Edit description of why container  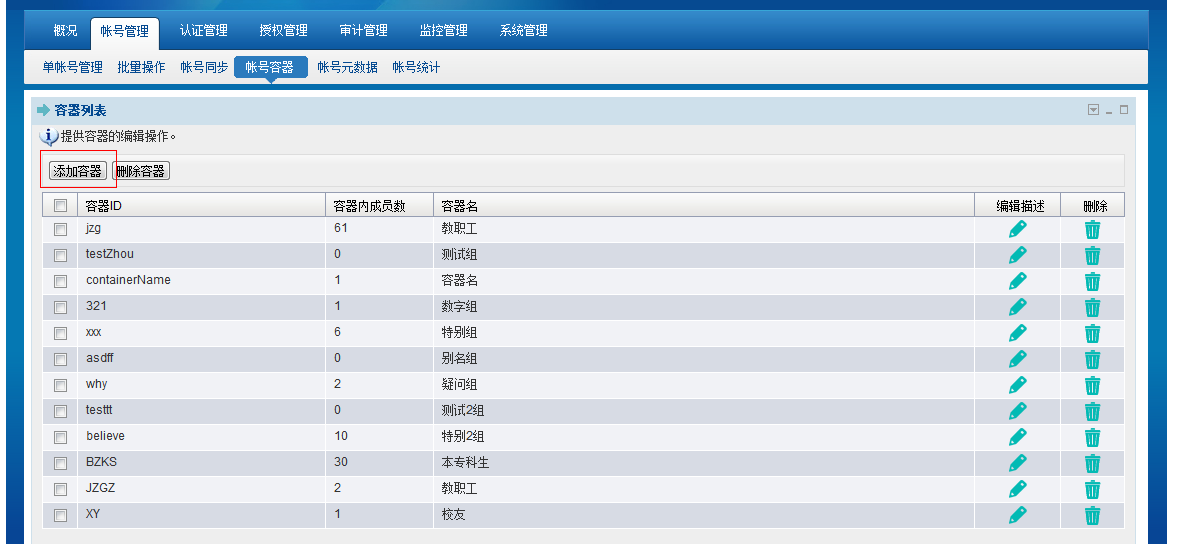coord(1018,385)
